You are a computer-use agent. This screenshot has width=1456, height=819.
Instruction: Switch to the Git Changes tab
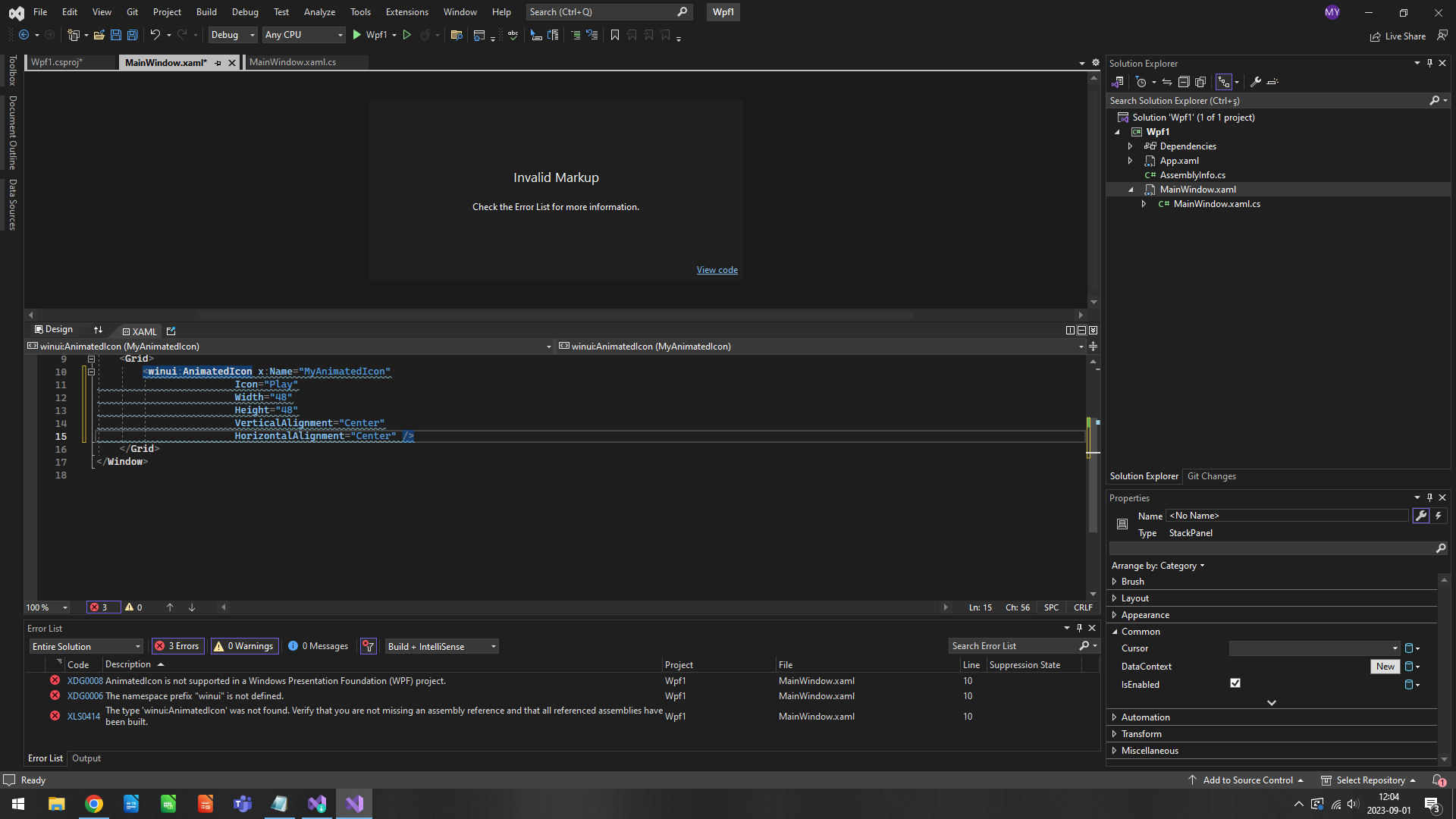click(1211, 476)
